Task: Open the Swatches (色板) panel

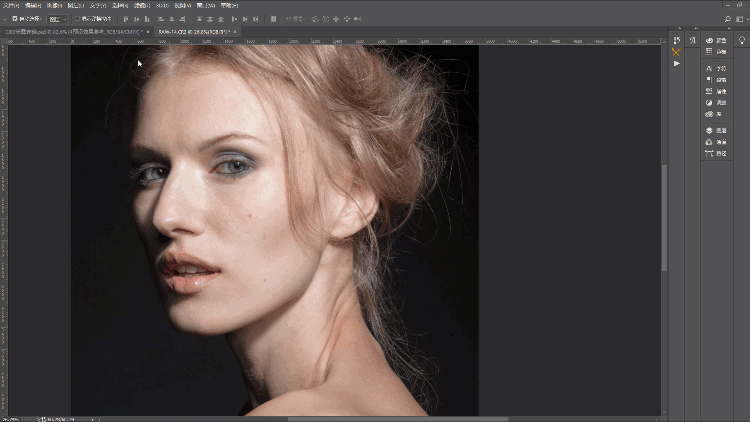Action: [x=715, y=51]
